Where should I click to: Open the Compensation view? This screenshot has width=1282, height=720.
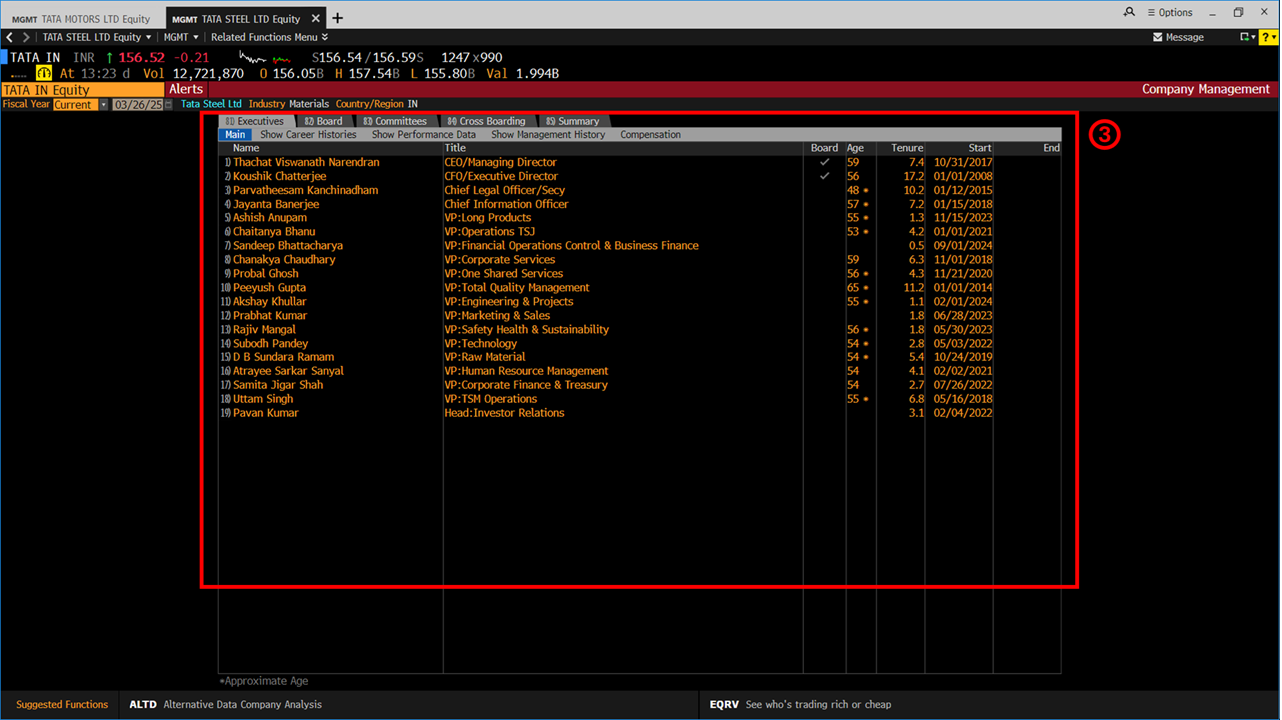pyautogui.click(x=650, y=134)
